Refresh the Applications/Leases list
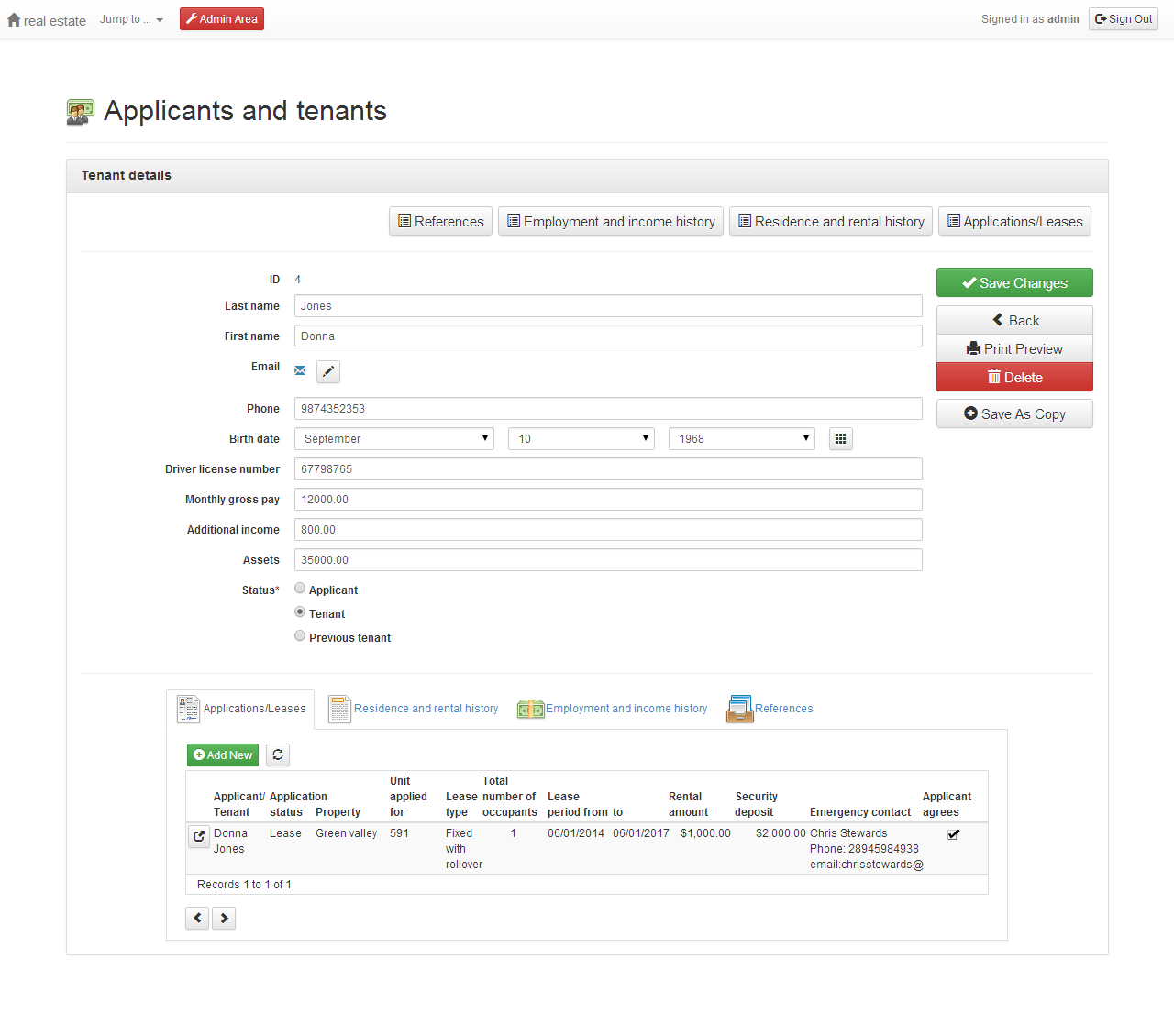 (x=278, y=755)
